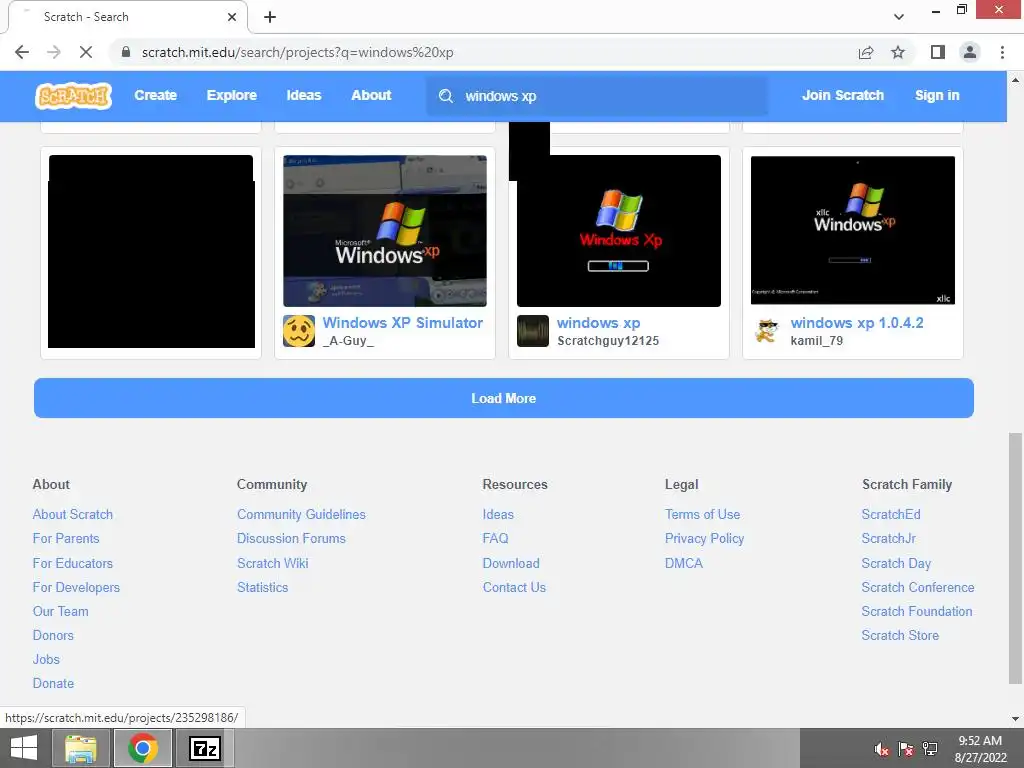
Task: Open windows xp 1.0.4.2 thumbnail
Action: click(x=853, y=231)
